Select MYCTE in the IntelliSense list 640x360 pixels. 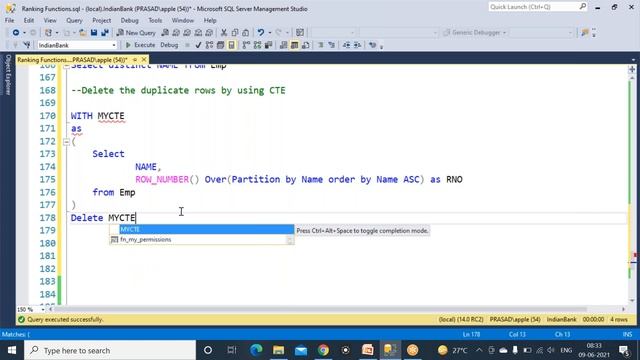click(206, 229)
